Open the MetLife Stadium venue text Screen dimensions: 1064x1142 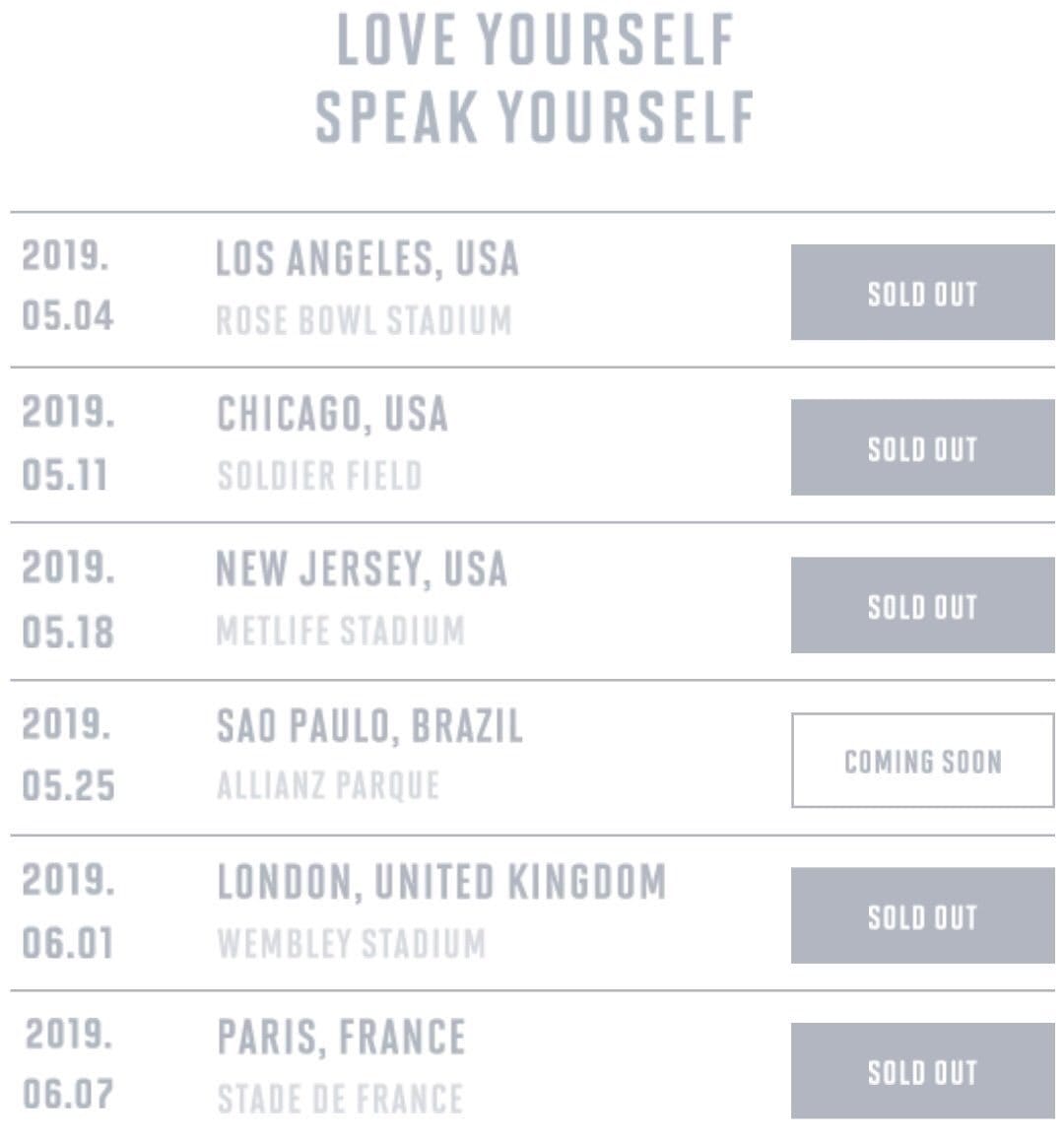[x=340, y=631]
